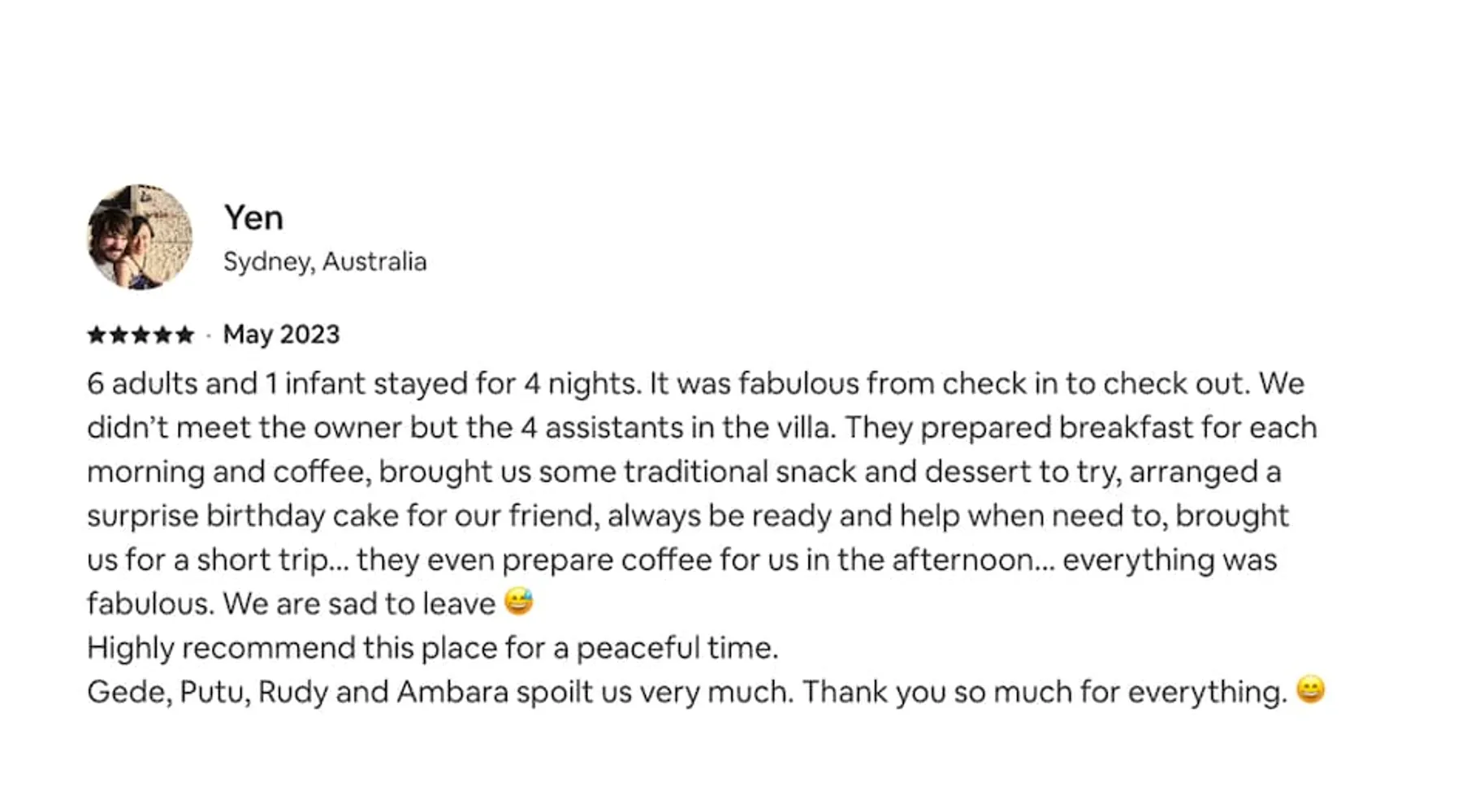1462x812 pixels.
Task: Click the last star of the rating
Action: click(185, 335)
